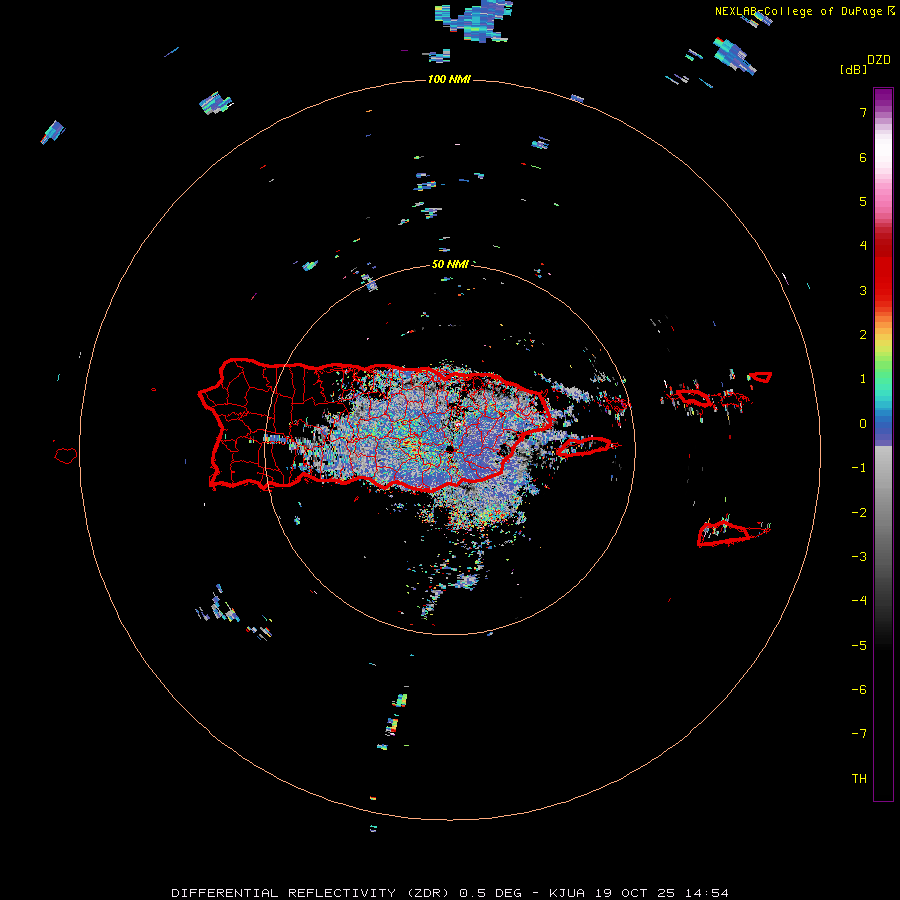Click the Differential Reflectivity (ZDR) title text
Image resolution: width=900 pixels, height=900 pixels.
coord(312,893)
